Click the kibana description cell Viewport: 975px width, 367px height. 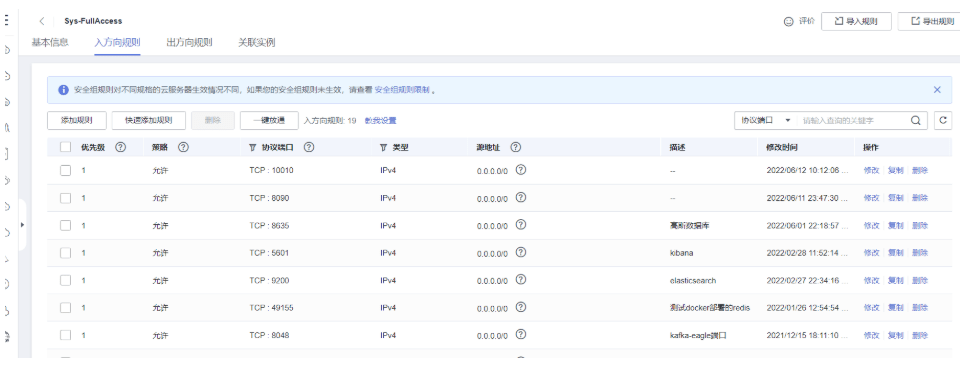point(681,253)
